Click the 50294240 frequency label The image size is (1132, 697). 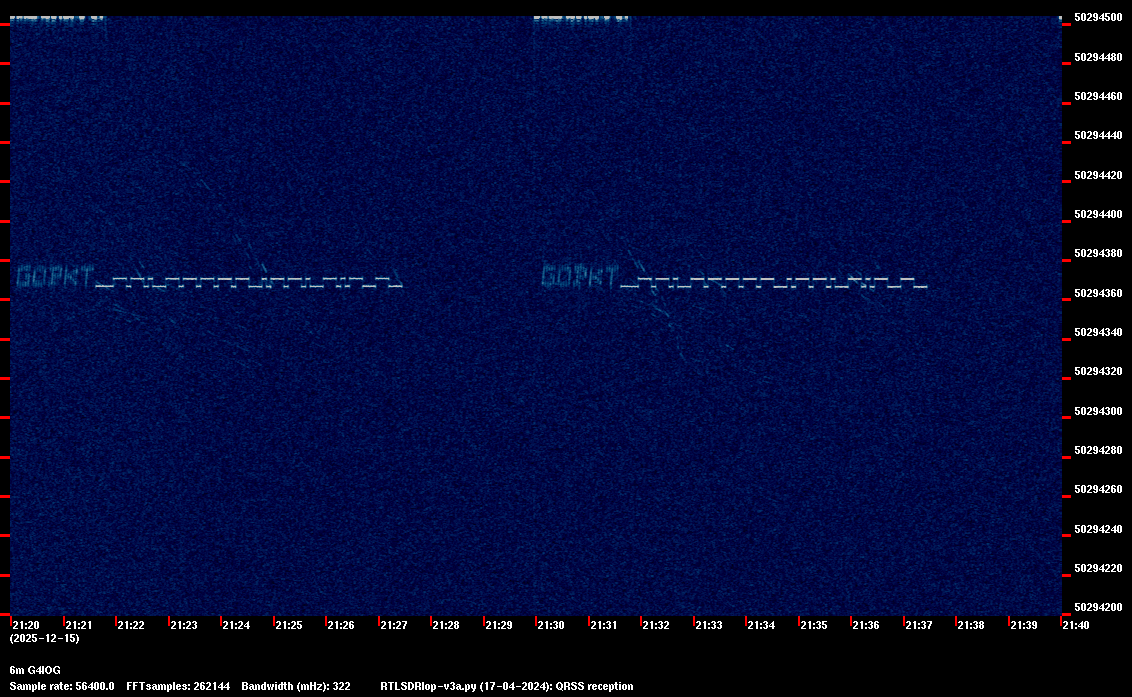pyautogui.click(x=1098, y=529)
